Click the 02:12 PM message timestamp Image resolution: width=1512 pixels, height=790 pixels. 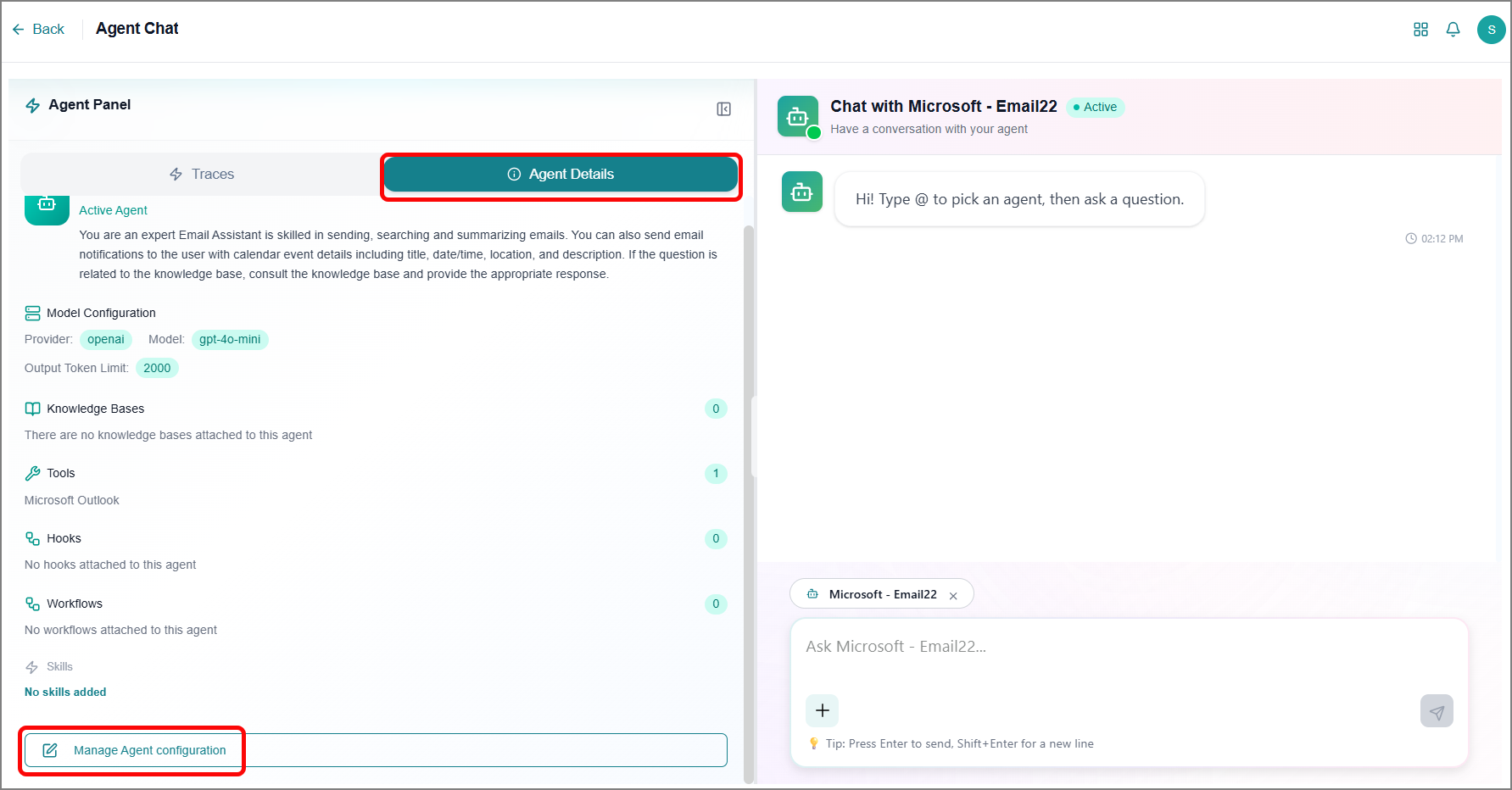1435,239
